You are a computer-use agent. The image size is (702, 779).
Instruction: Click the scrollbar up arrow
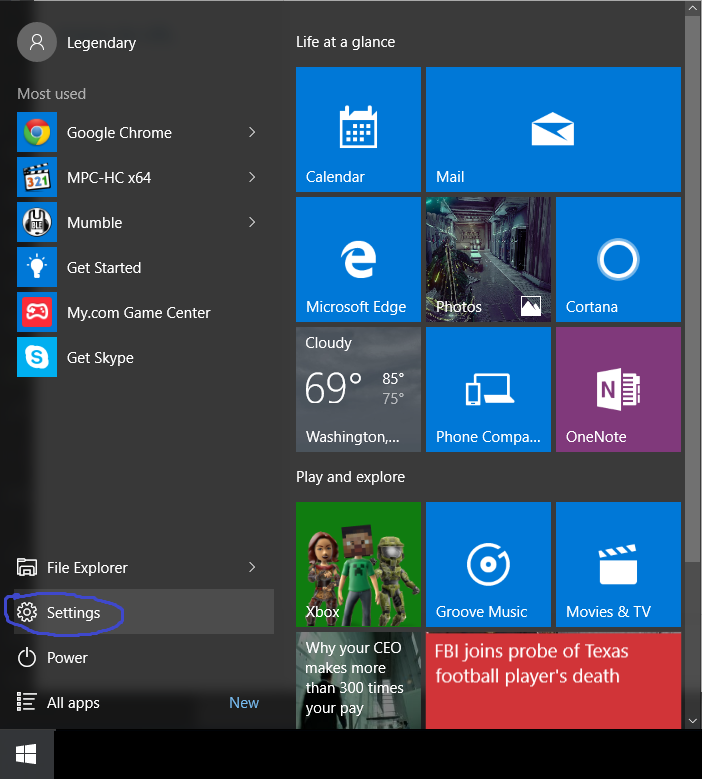coord(693,8)
